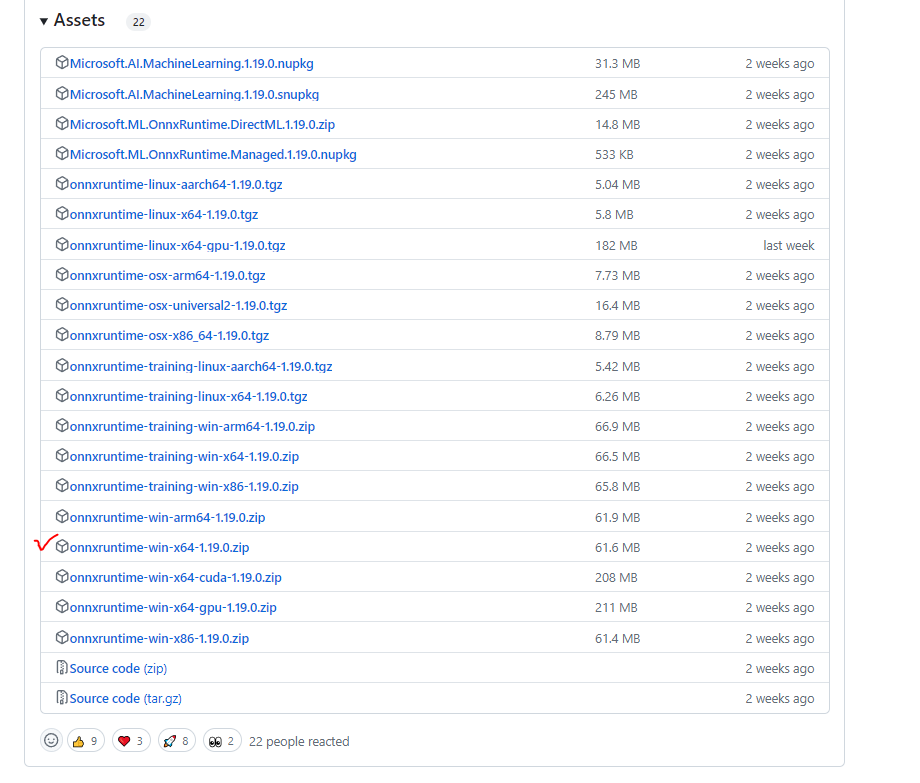Click package icon beside onnxruntime-linux-aarch64-1.19.0.tgz
Screen dimensions: 920x783
[x=62, y=184]
